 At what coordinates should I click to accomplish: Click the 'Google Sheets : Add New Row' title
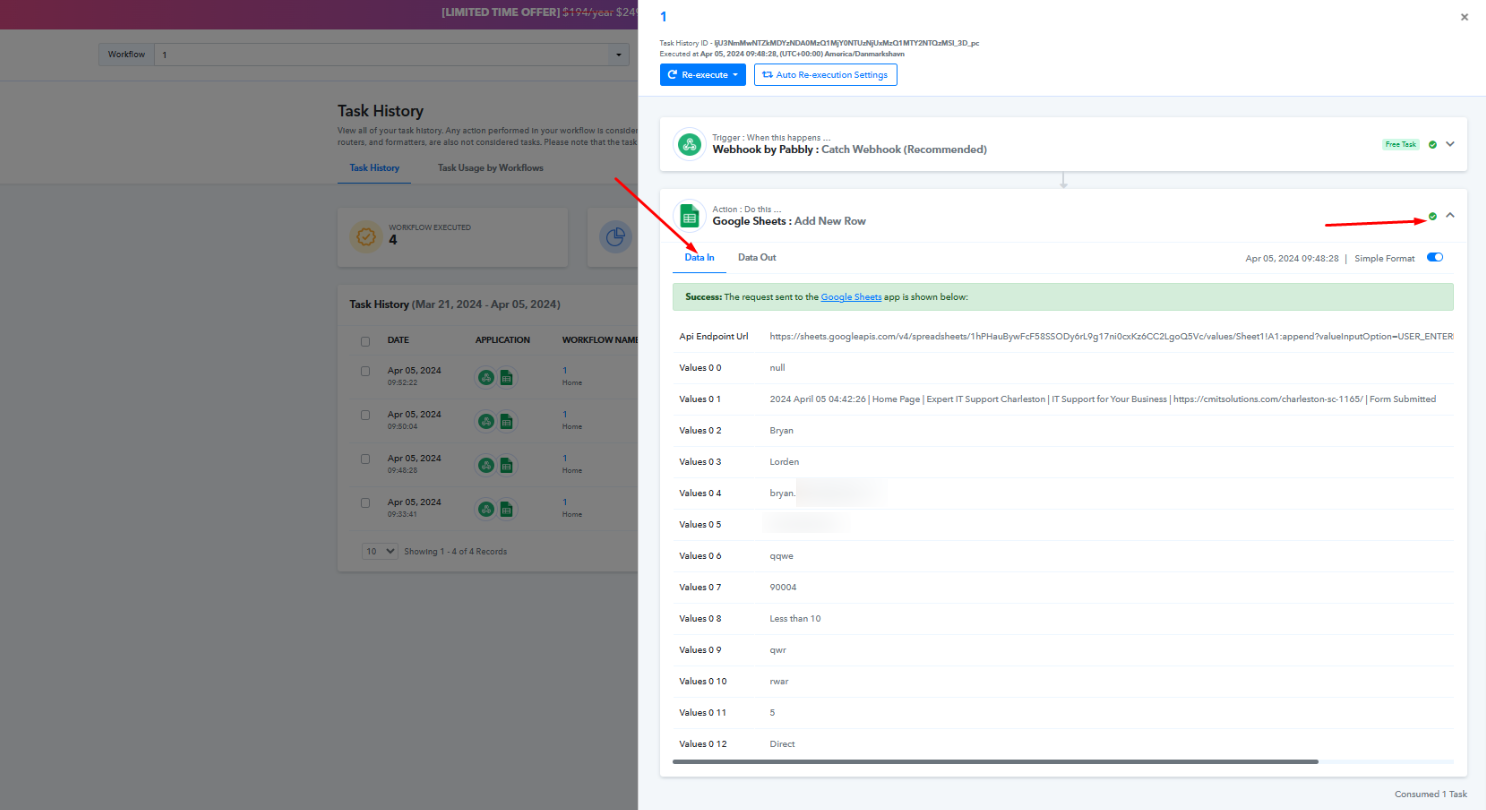789,221
